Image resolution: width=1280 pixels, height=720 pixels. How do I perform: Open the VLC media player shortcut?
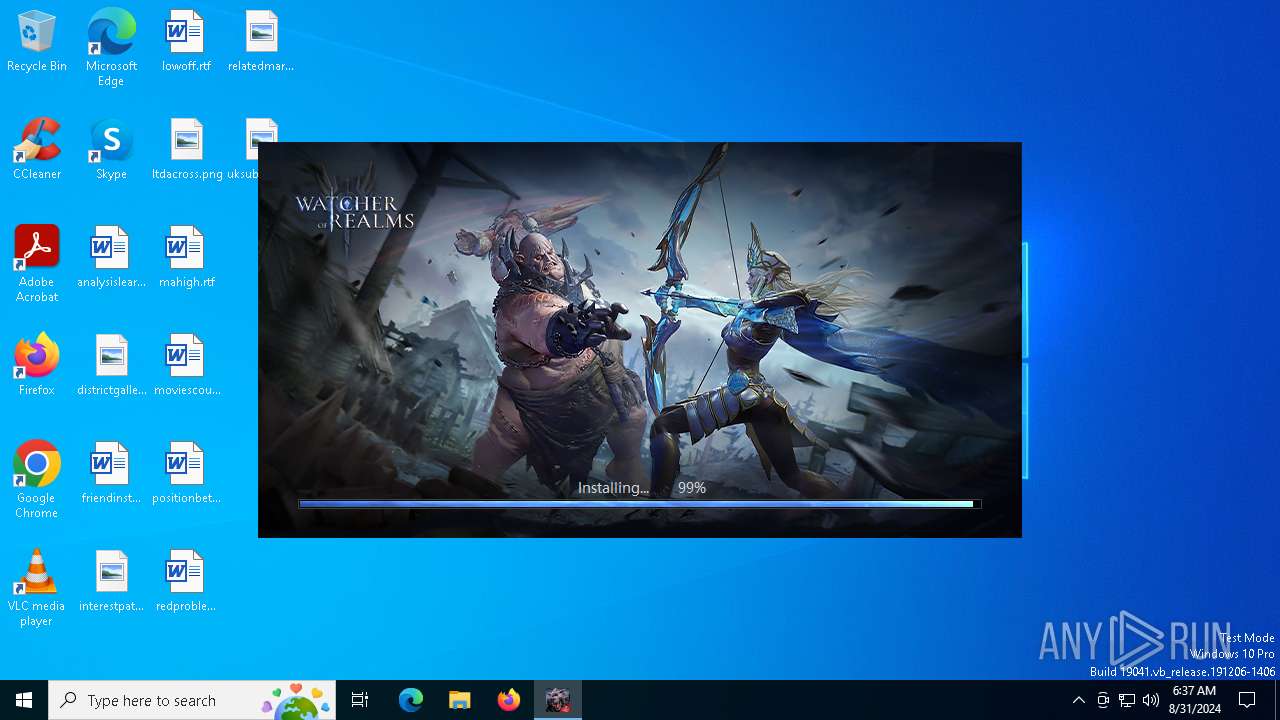[37, 588]
